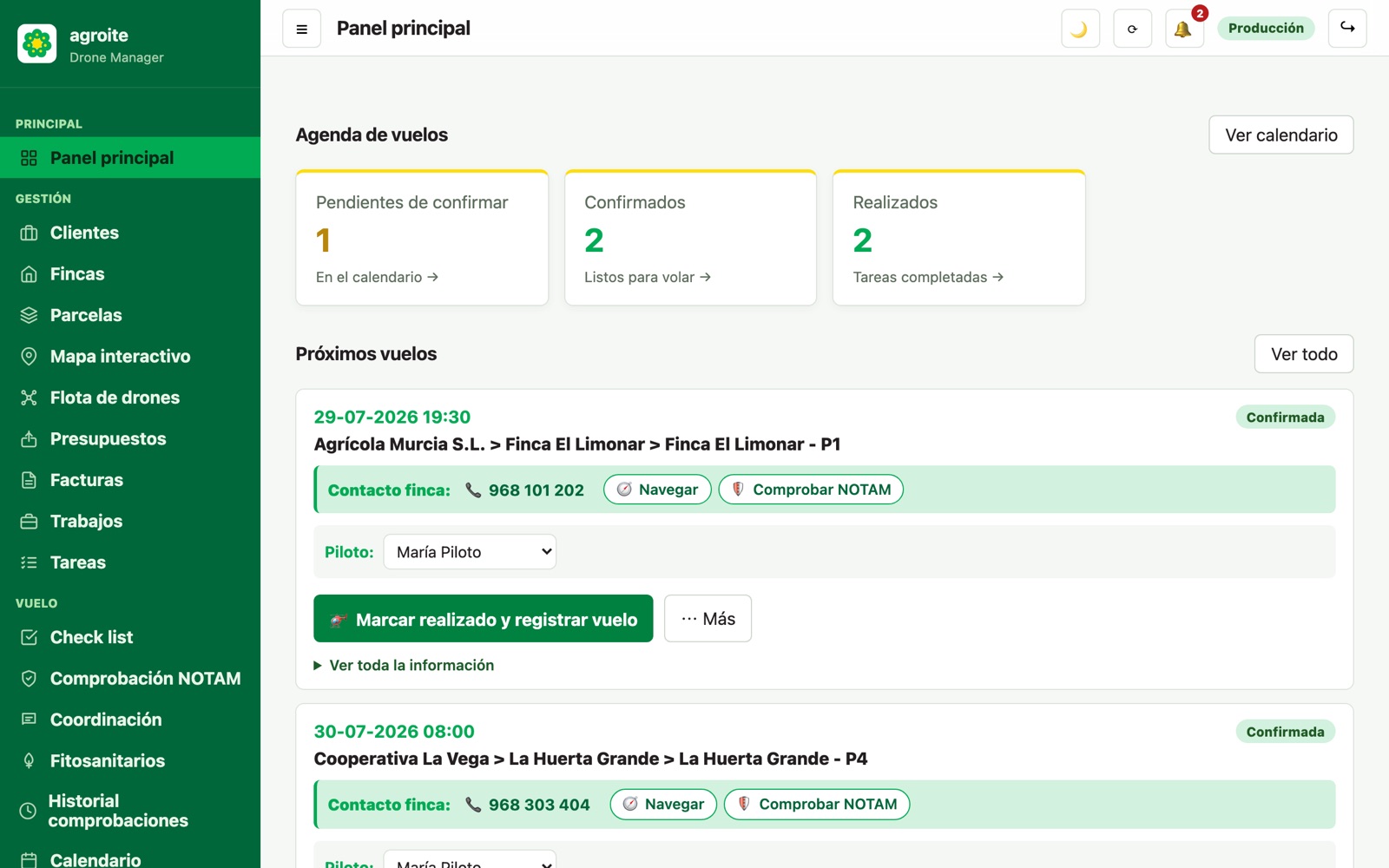Click the Confirmada badge on the 29-07-2026 flight
The width and height of the screenshot is (1389, 868).
(x=1285, y=418)
